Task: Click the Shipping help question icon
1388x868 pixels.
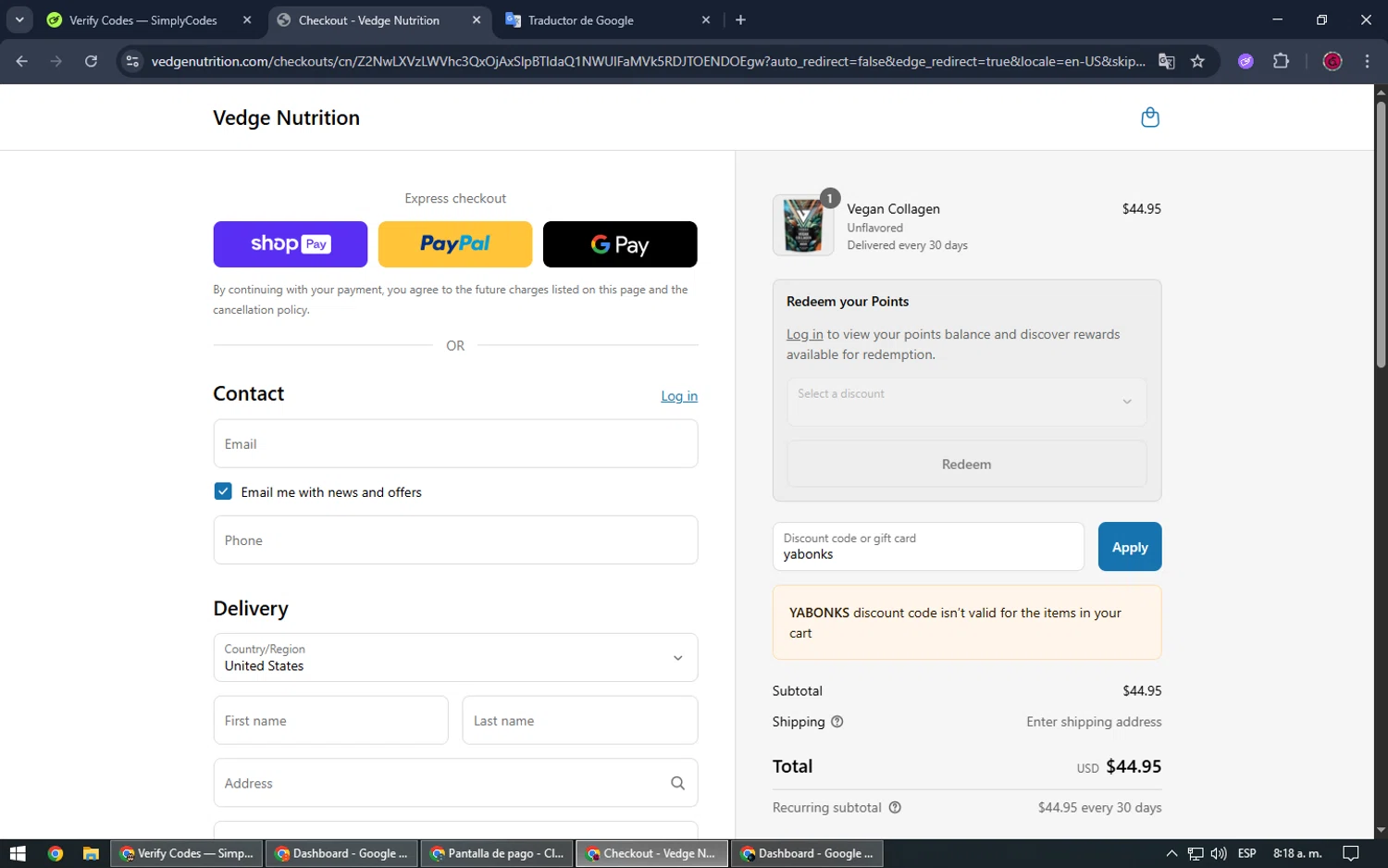Action: click(x=837, y=722)
